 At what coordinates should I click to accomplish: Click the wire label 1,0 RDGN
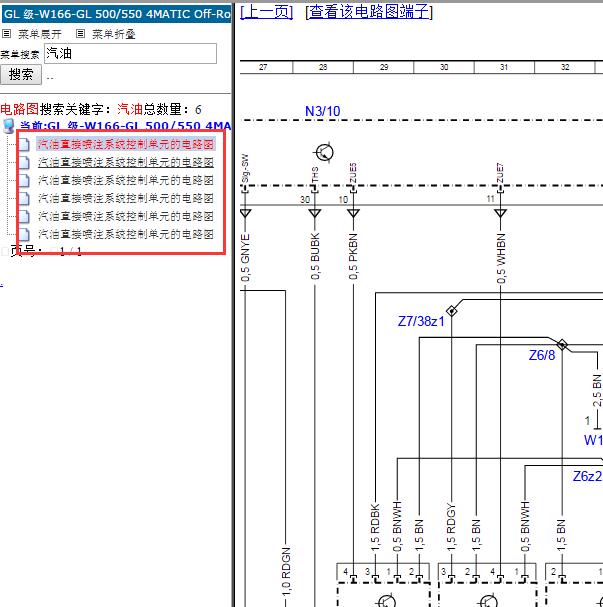point(286,572)
